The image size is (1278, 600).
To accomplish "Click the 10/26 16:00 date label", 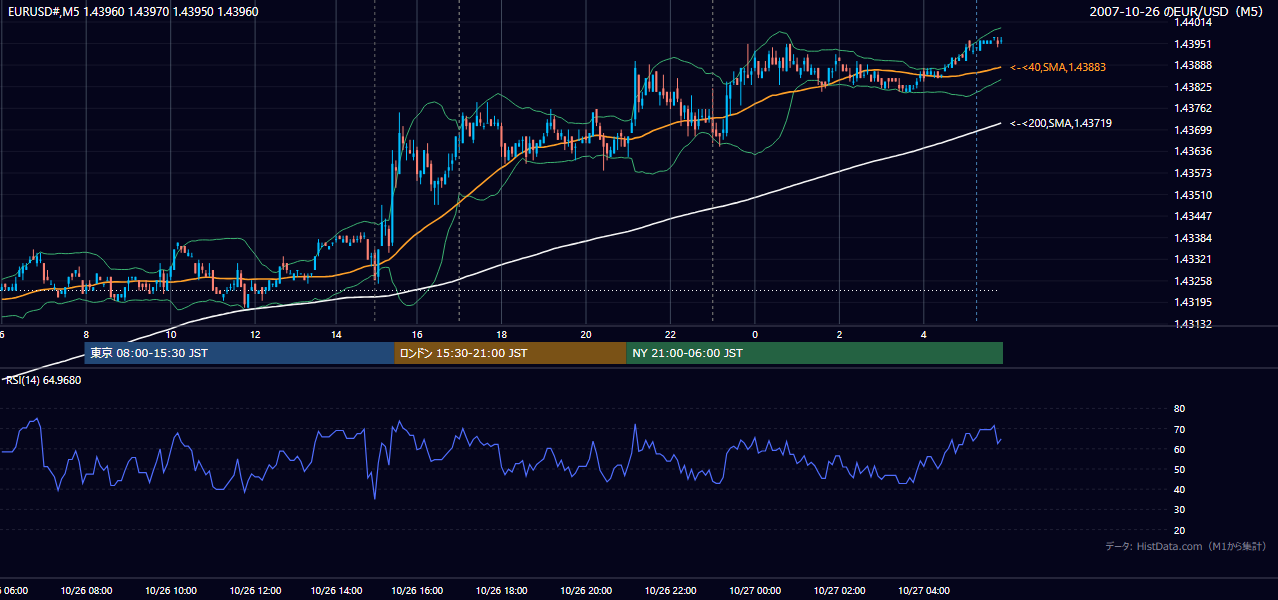I will pos(418,591).
